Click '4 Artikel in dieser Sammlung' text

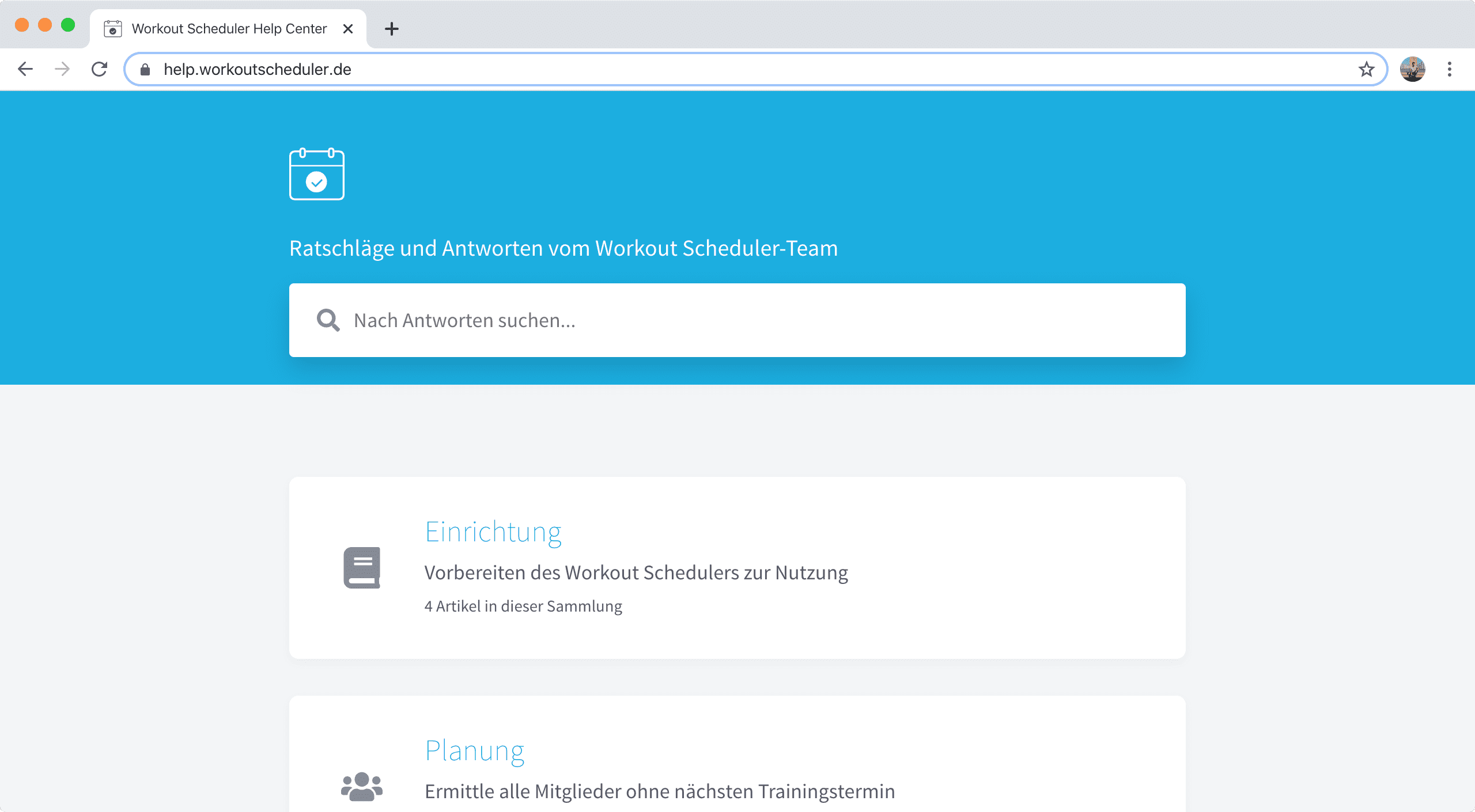[523, 606]
